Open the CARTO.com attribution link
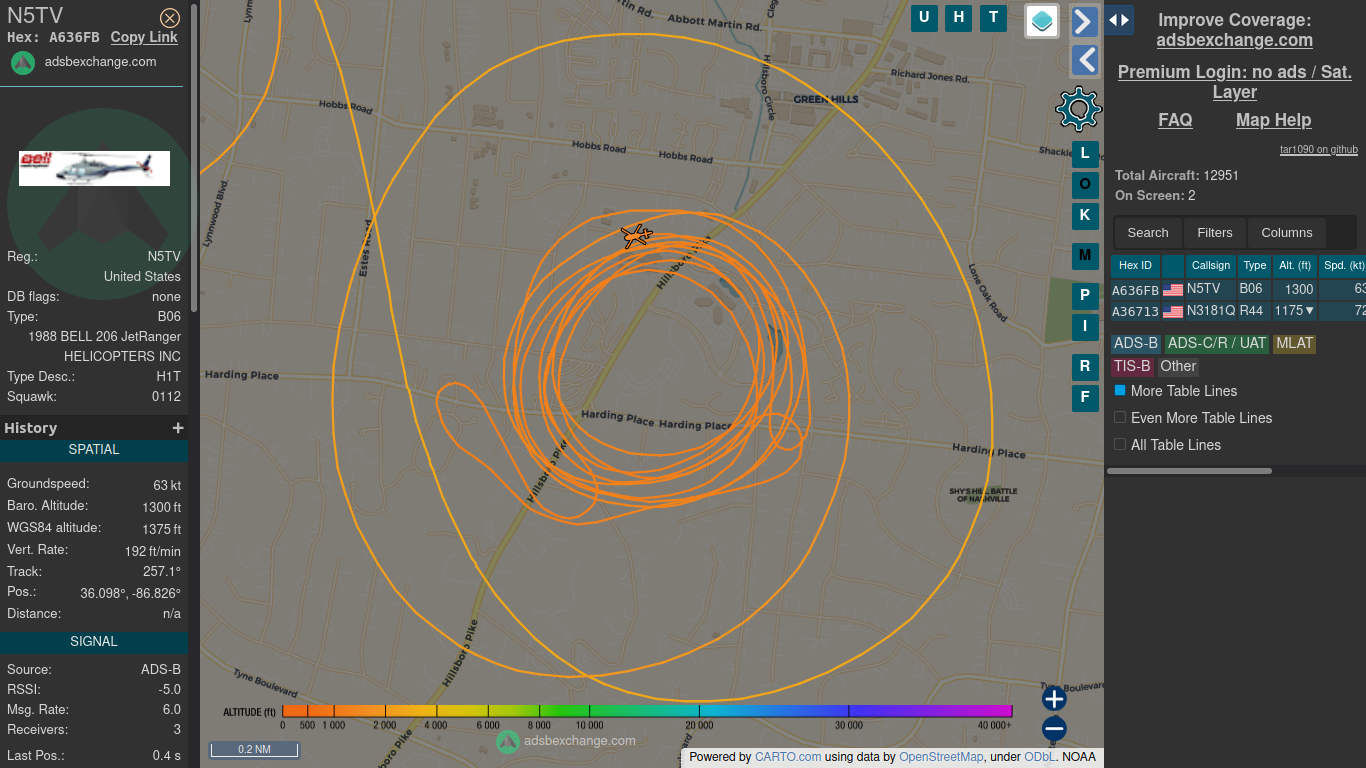Image resolution: width=1366 pixels, height=768 pixels. click(x=788, y=757)
